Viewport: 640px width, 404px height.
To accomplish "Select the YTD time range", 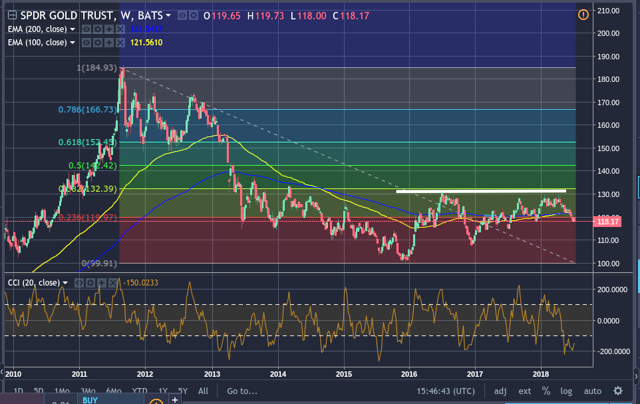I will click(140, 391).
